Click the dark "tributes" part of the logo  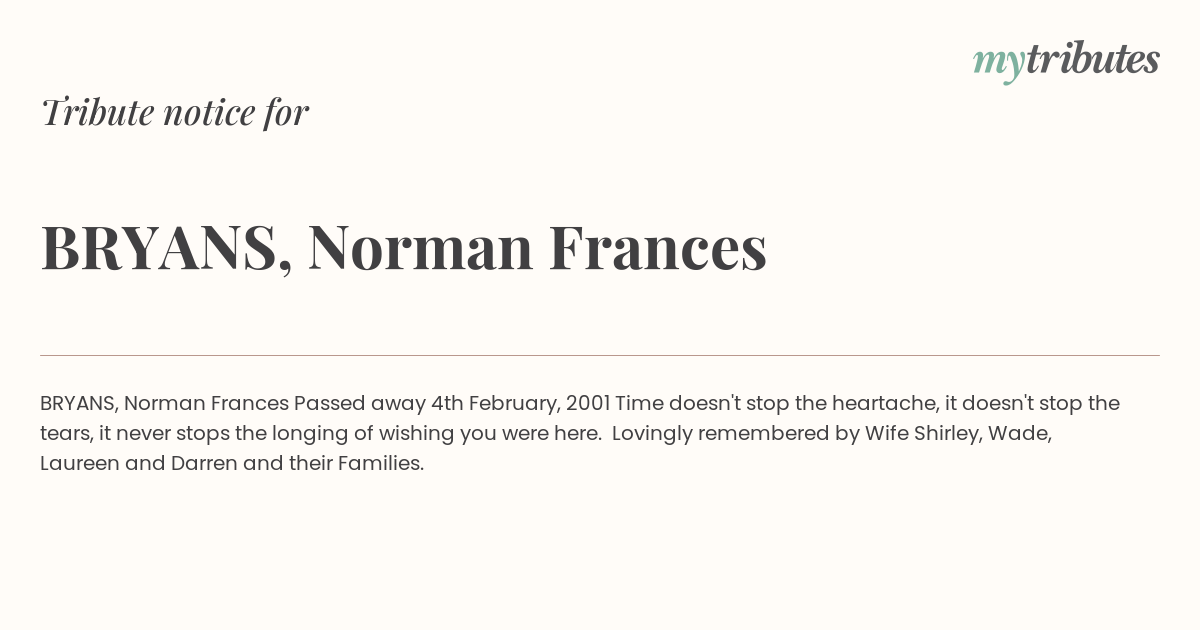click(x=1093, y=59)
